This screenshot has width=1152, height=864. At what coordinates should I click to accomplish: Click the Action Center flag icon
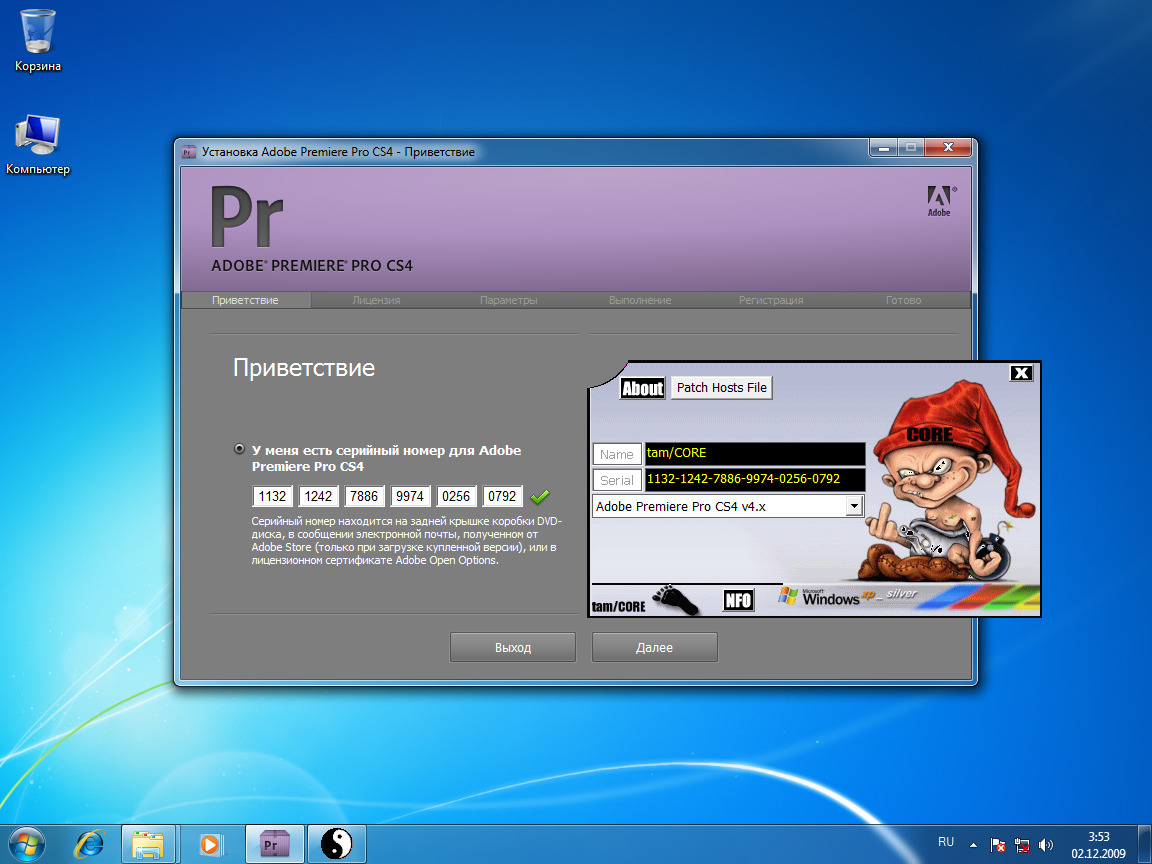click(997, 844)
